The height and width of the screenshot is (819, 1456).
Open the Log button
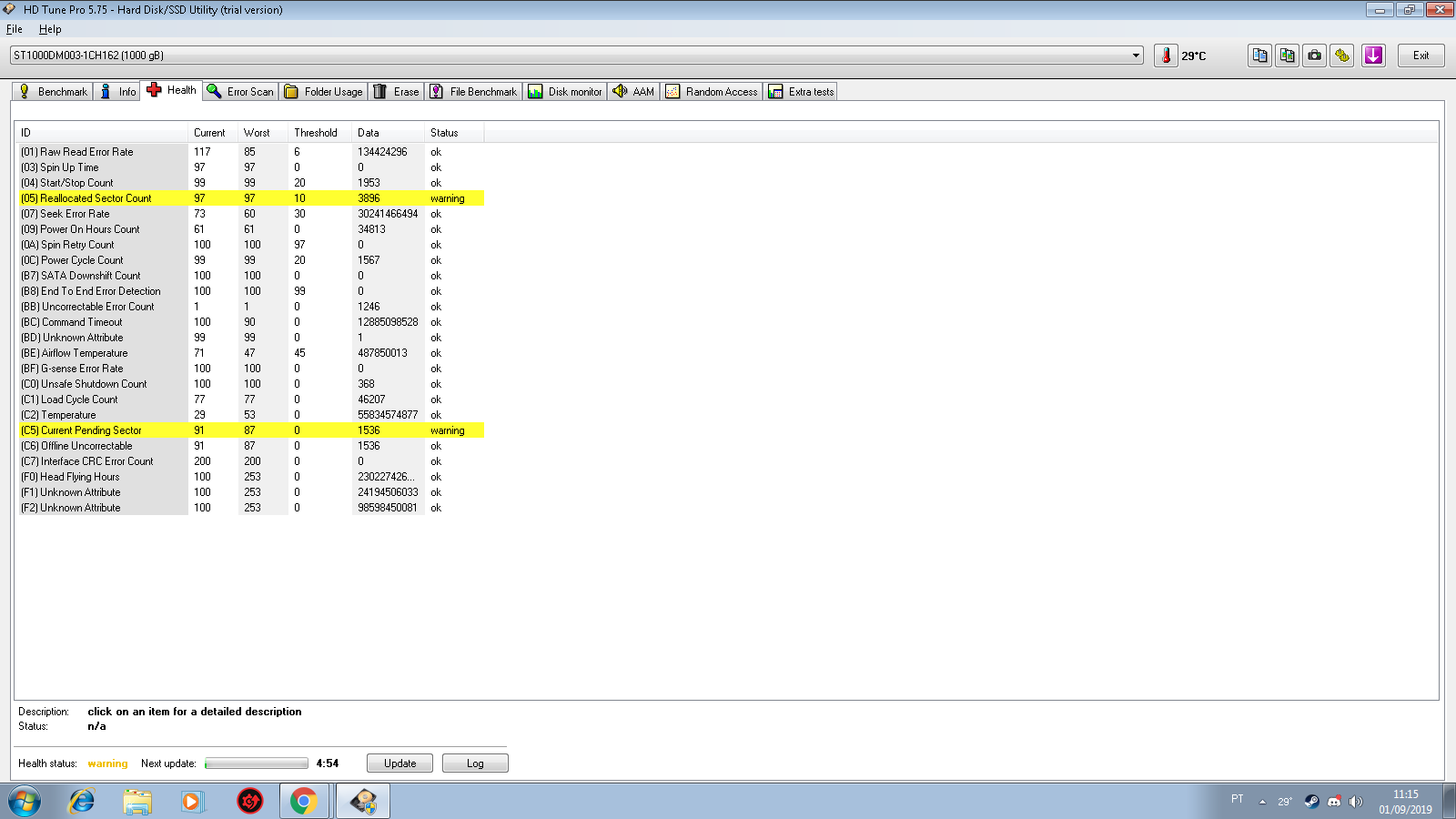[475, 763]
